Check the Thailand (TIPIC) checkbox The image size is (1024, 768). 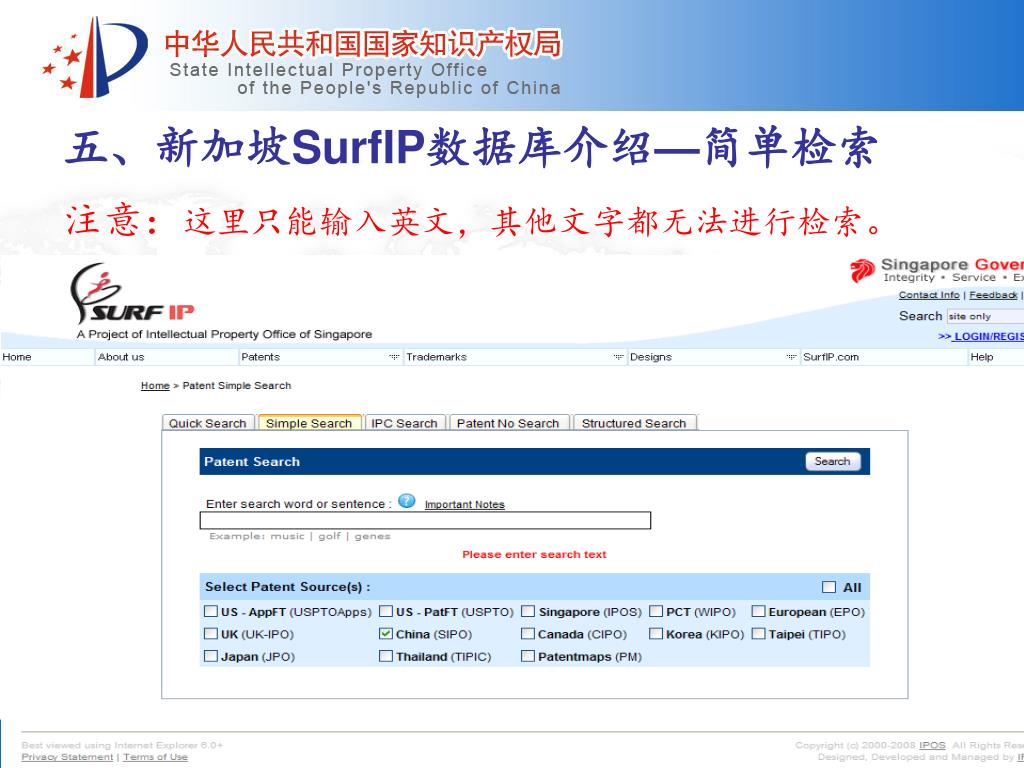(386, 656)
